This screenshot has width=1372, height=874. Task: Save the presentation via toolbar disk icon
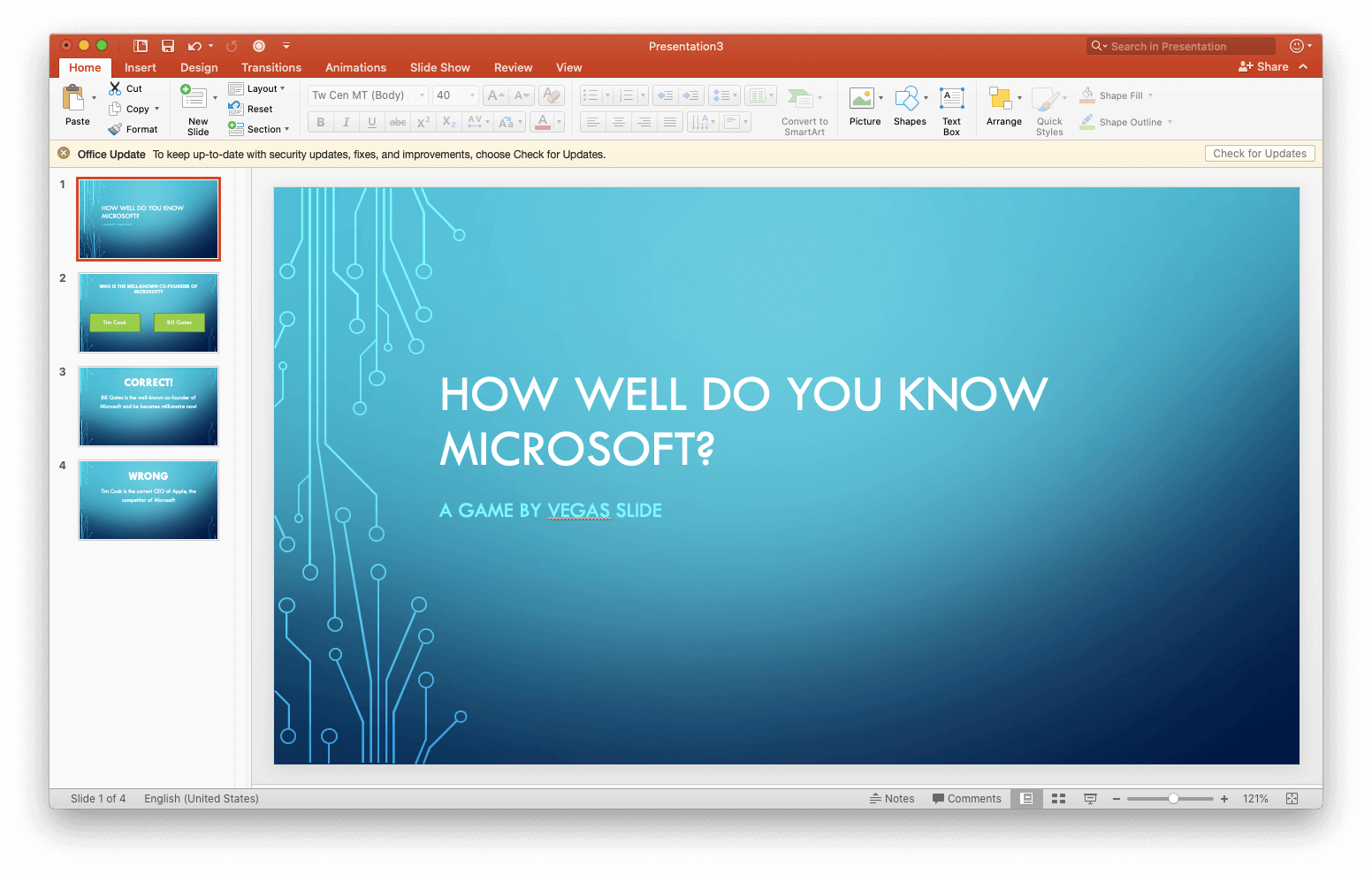point(168,46)
